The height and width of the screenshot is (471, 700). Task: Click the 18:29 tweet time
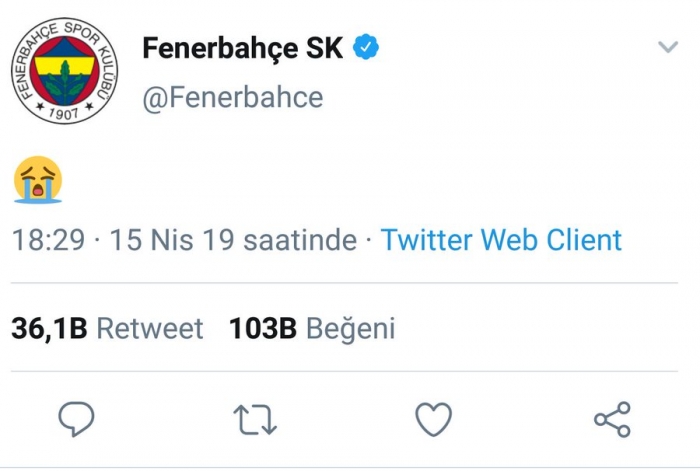[48, 240]
